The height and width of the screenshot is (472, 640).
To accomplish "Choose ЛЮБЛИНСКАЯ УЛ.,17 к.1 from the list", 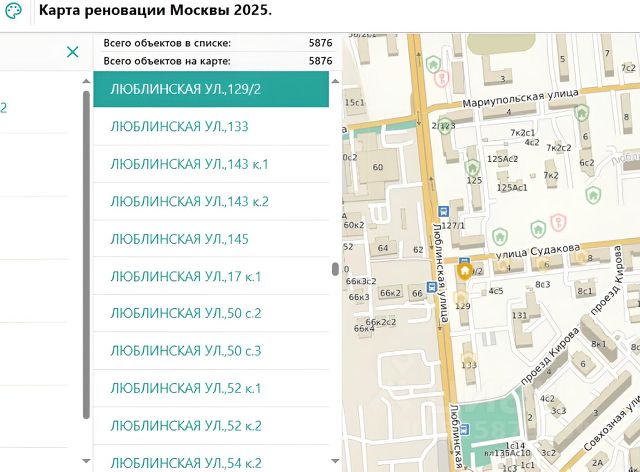I will pos(211,276).
